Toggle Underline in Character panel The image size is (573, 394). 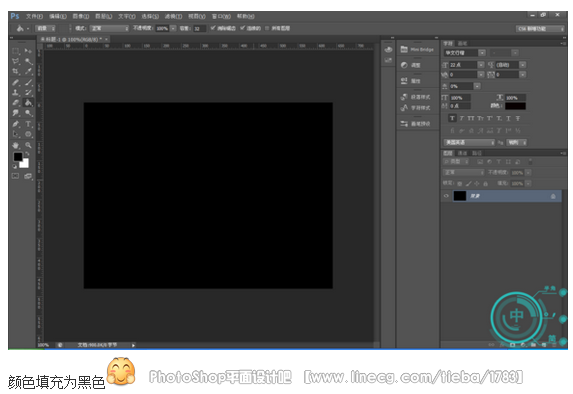pos(509,118)
